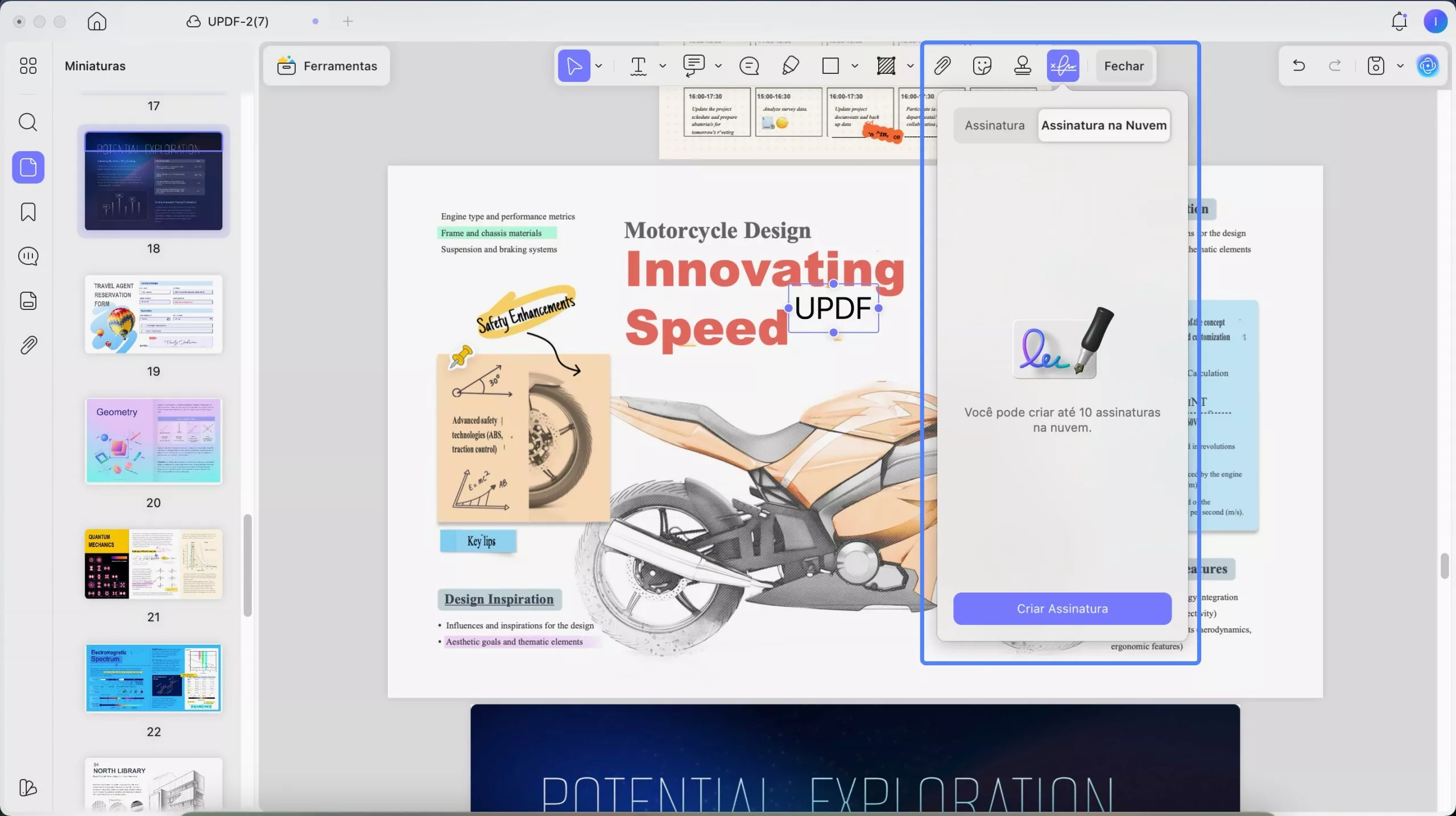Select the active Miniaturas page icon
1456x816 pixels.
28,167
